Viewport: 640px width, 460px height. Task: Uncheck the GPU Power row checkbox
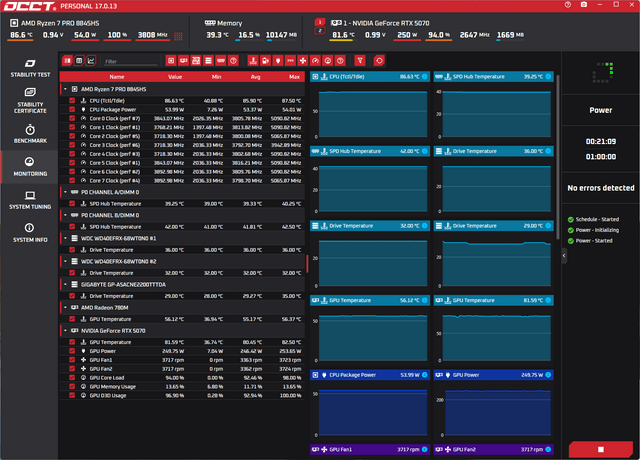pyautogui.click(x=72, y=351)
